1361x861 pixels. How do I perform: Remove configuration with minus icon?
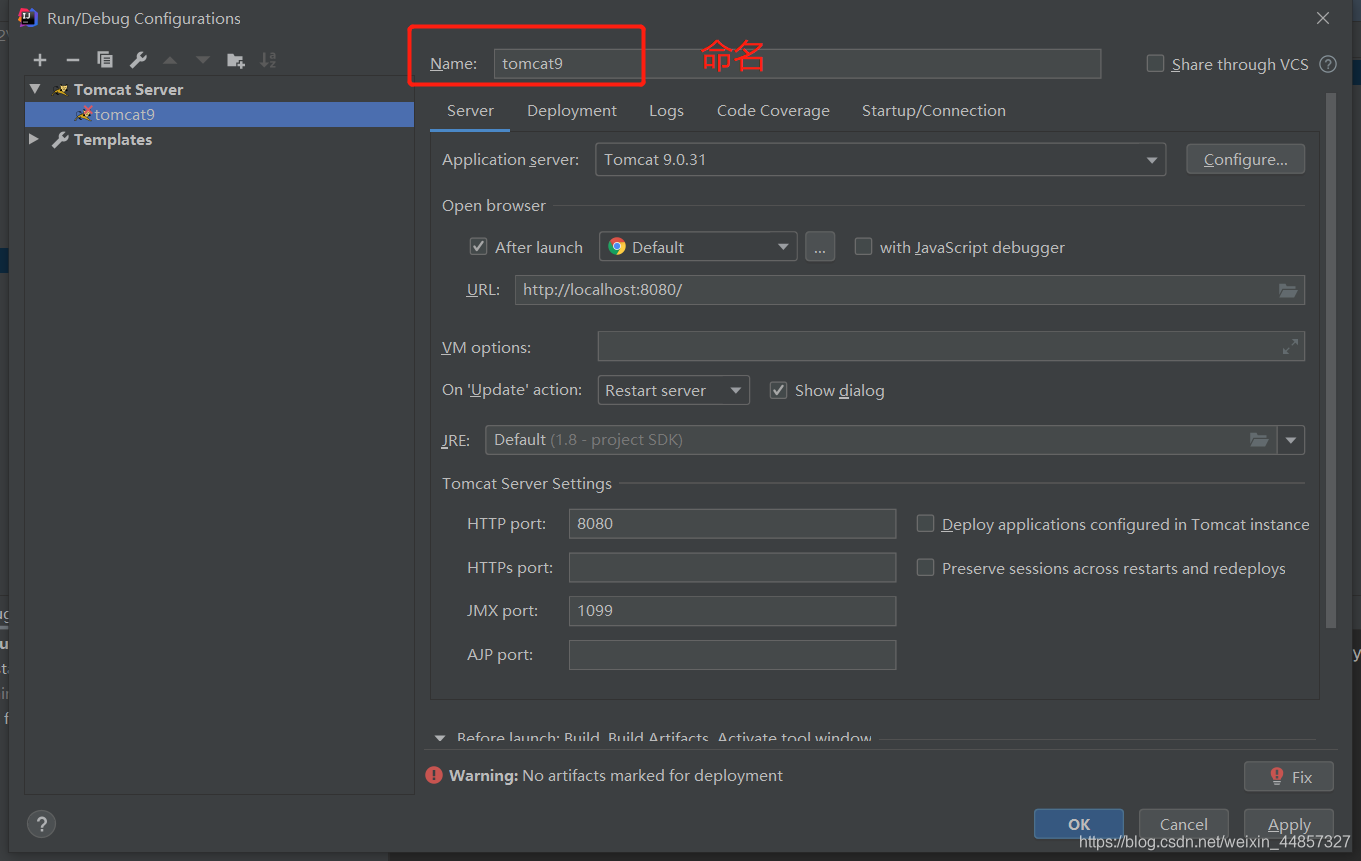pos(72,61)
